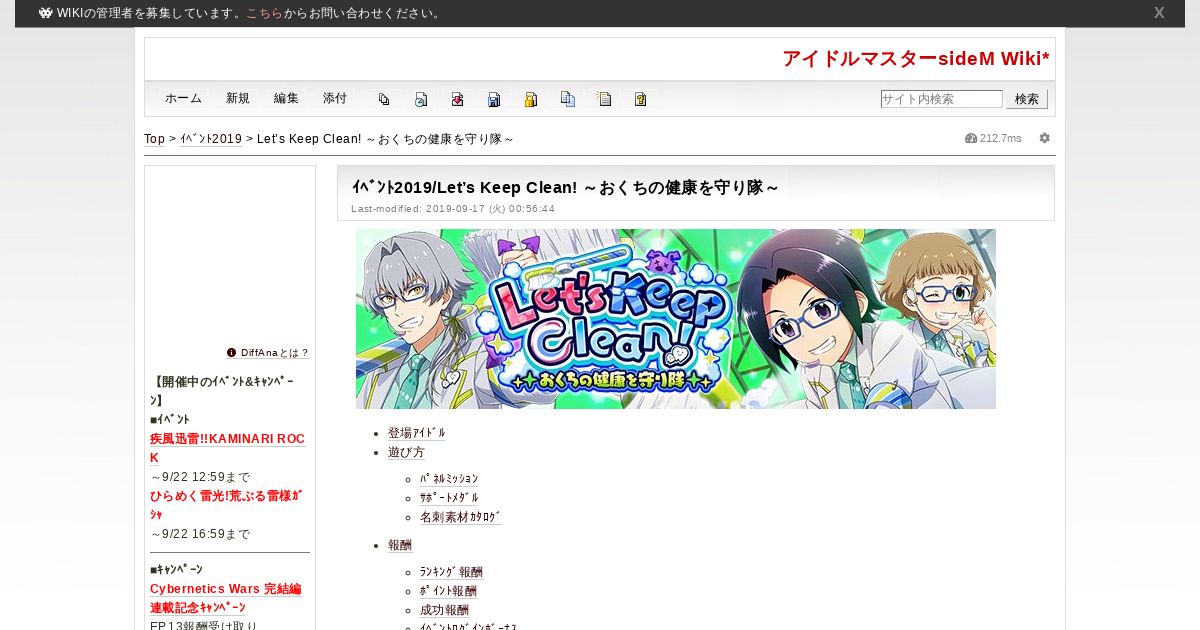Jump to 名刺素材ｶﾀﾛｸﾞ section
Screen dimensions: 1200x630
[x=460, y=517]
